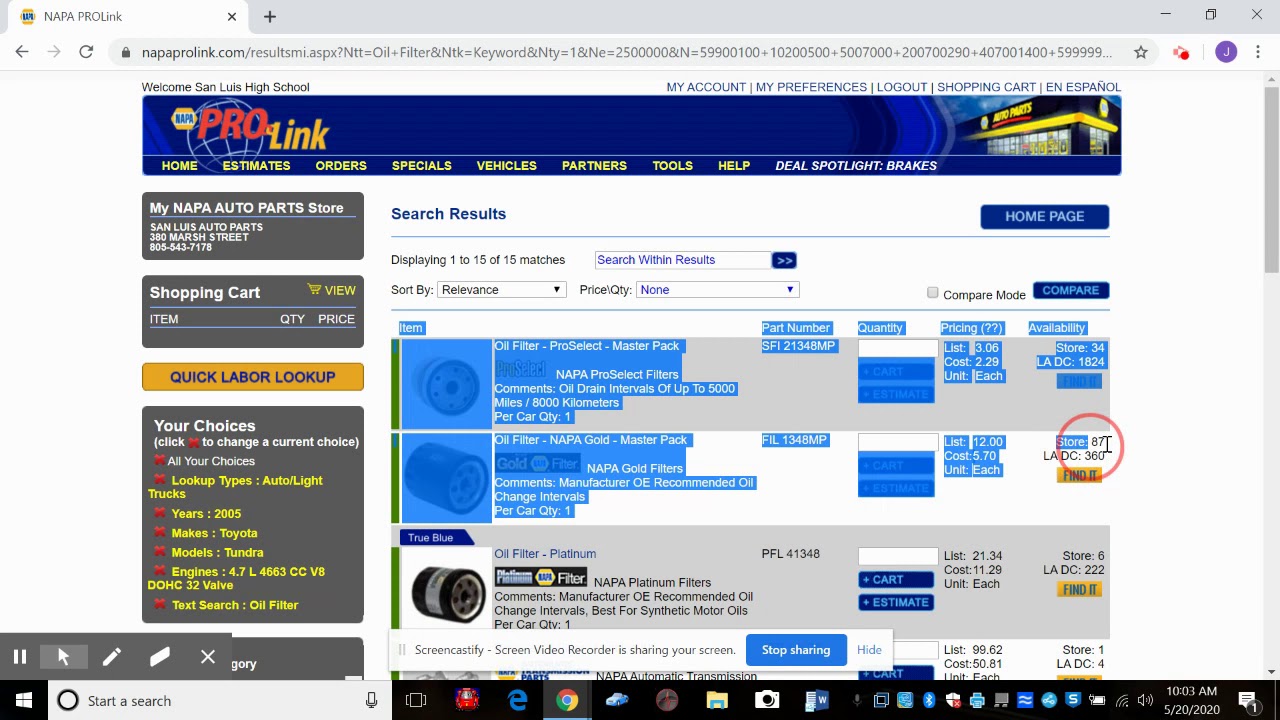Select the Screencastify pen tool
Image resolution: width=1280 pixels, height=720 pixels.
click(x=111, y=657)
